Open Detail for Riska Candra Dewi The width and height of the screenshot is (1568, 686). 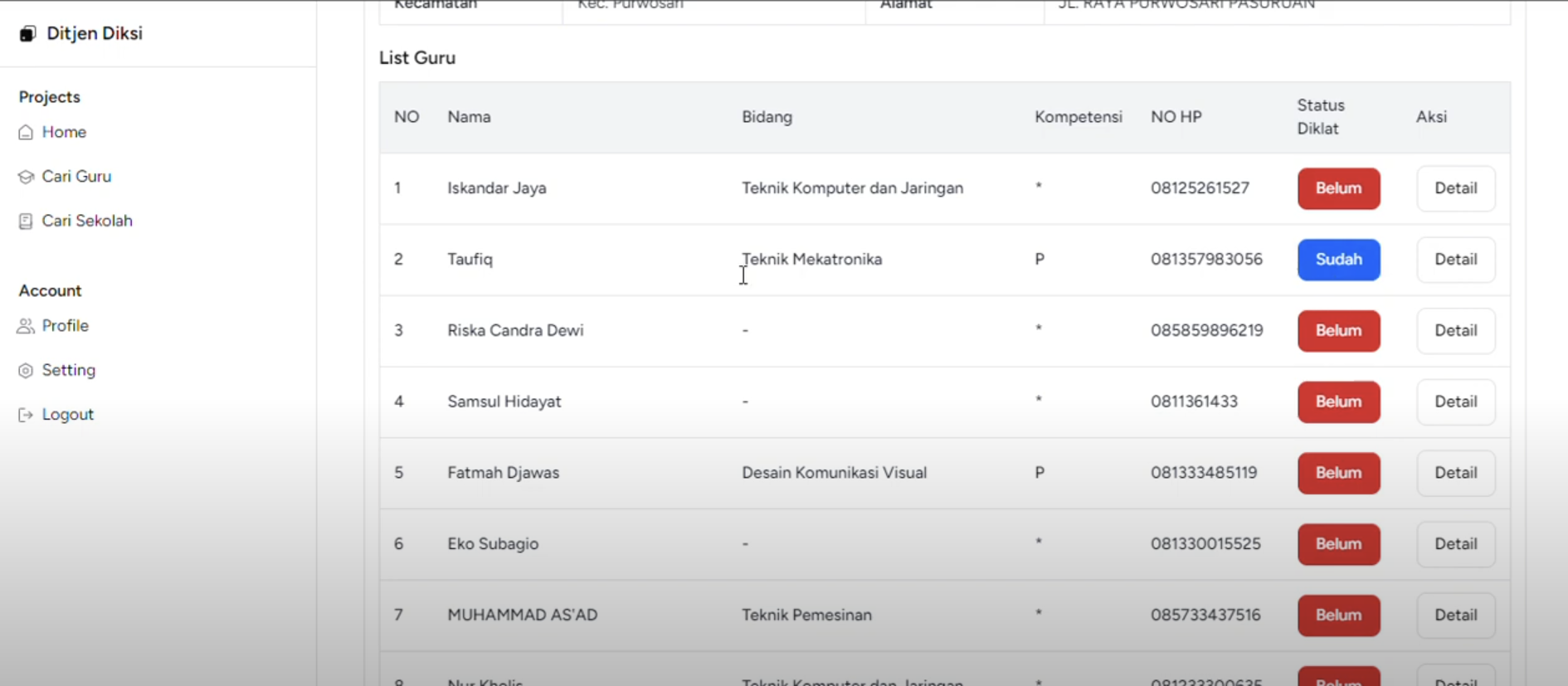pyautogui.click(x=1455, y=331)
